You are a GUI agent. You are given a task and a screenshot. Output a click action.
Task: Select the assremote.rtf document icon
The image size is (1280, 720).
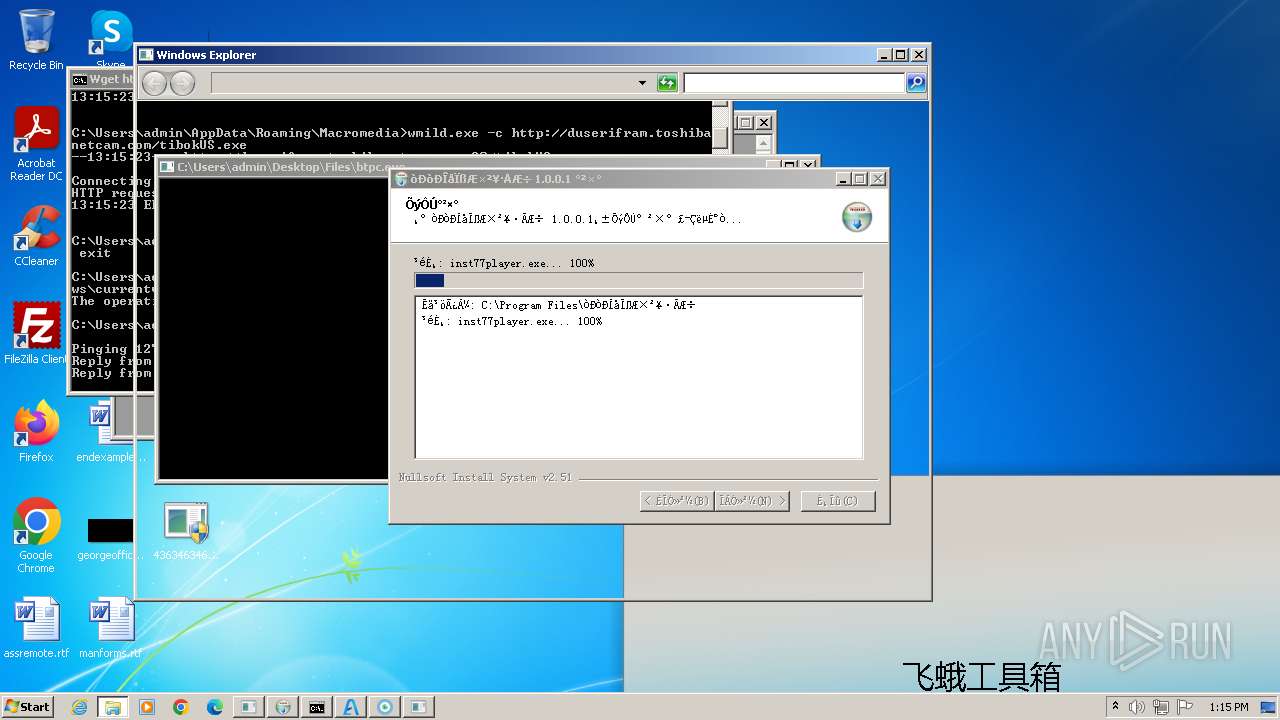point(36,628)
